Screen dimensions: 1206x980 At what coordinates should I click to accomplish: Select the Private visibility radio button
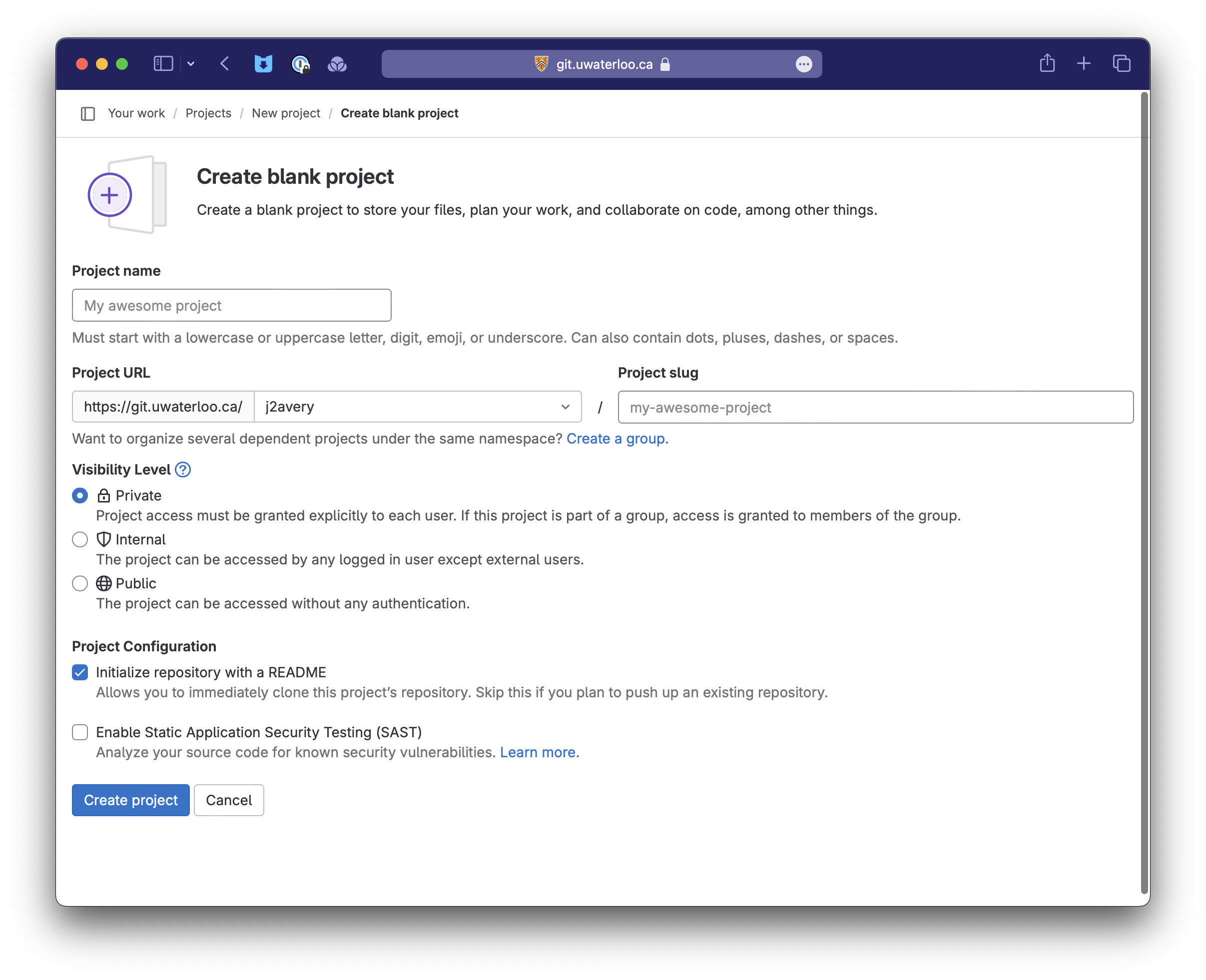click(79, 496)
